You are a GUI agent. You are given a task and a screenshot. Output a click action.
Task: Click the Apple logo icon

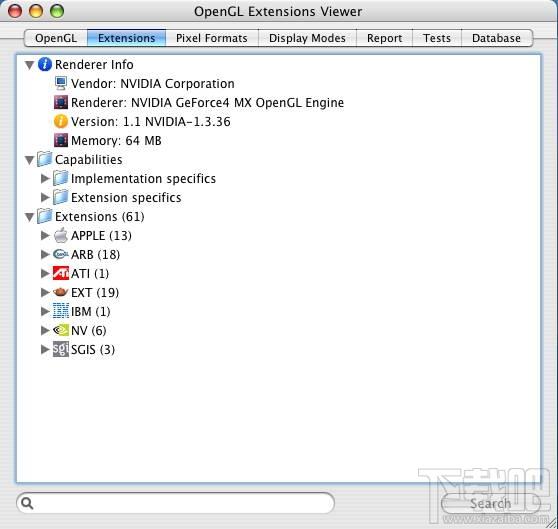pos(61,235)
